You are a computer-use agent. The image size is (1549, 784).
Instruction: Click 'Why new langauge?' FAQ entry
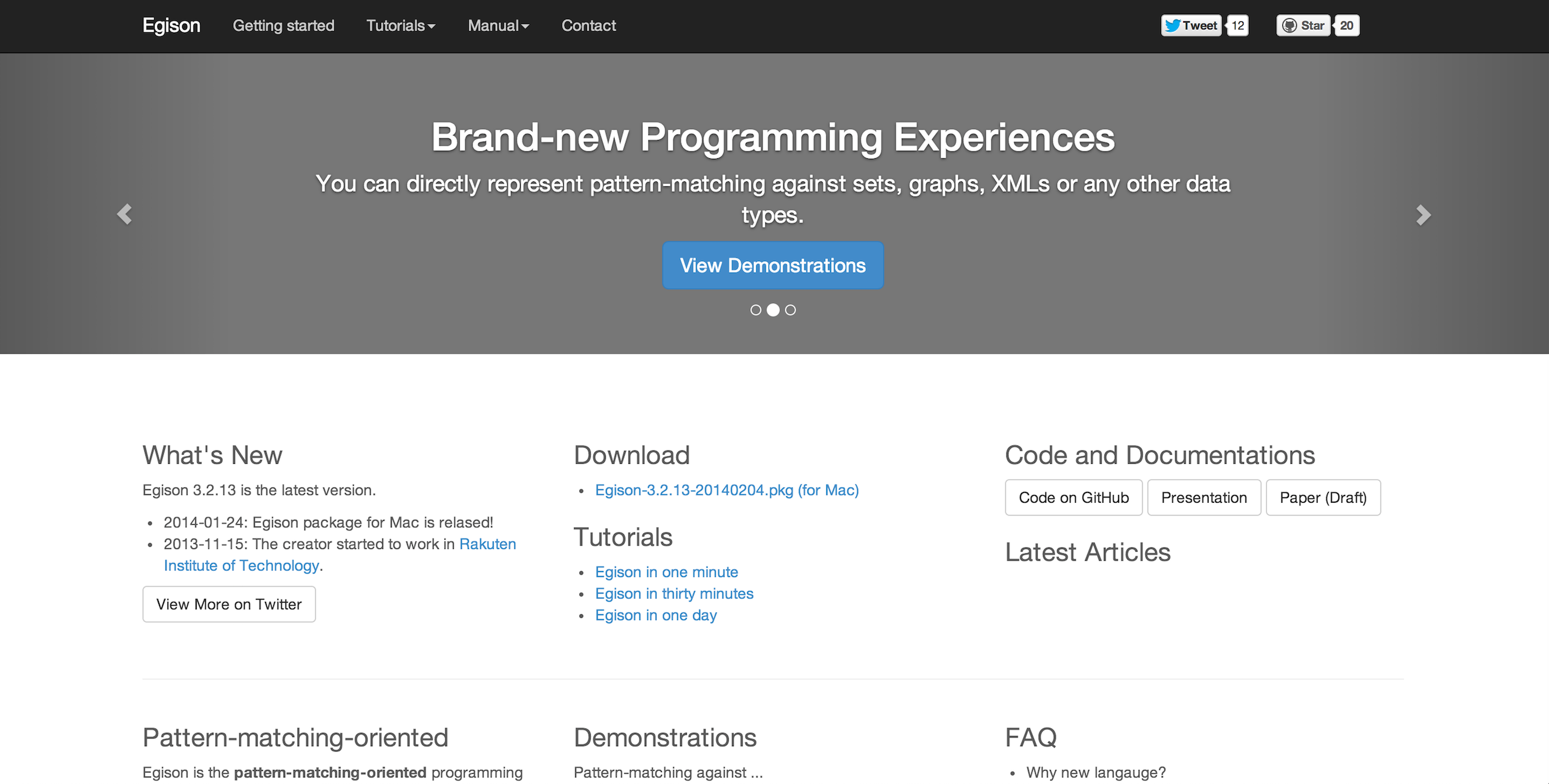pyautogui.click(x=1096, y=773)
